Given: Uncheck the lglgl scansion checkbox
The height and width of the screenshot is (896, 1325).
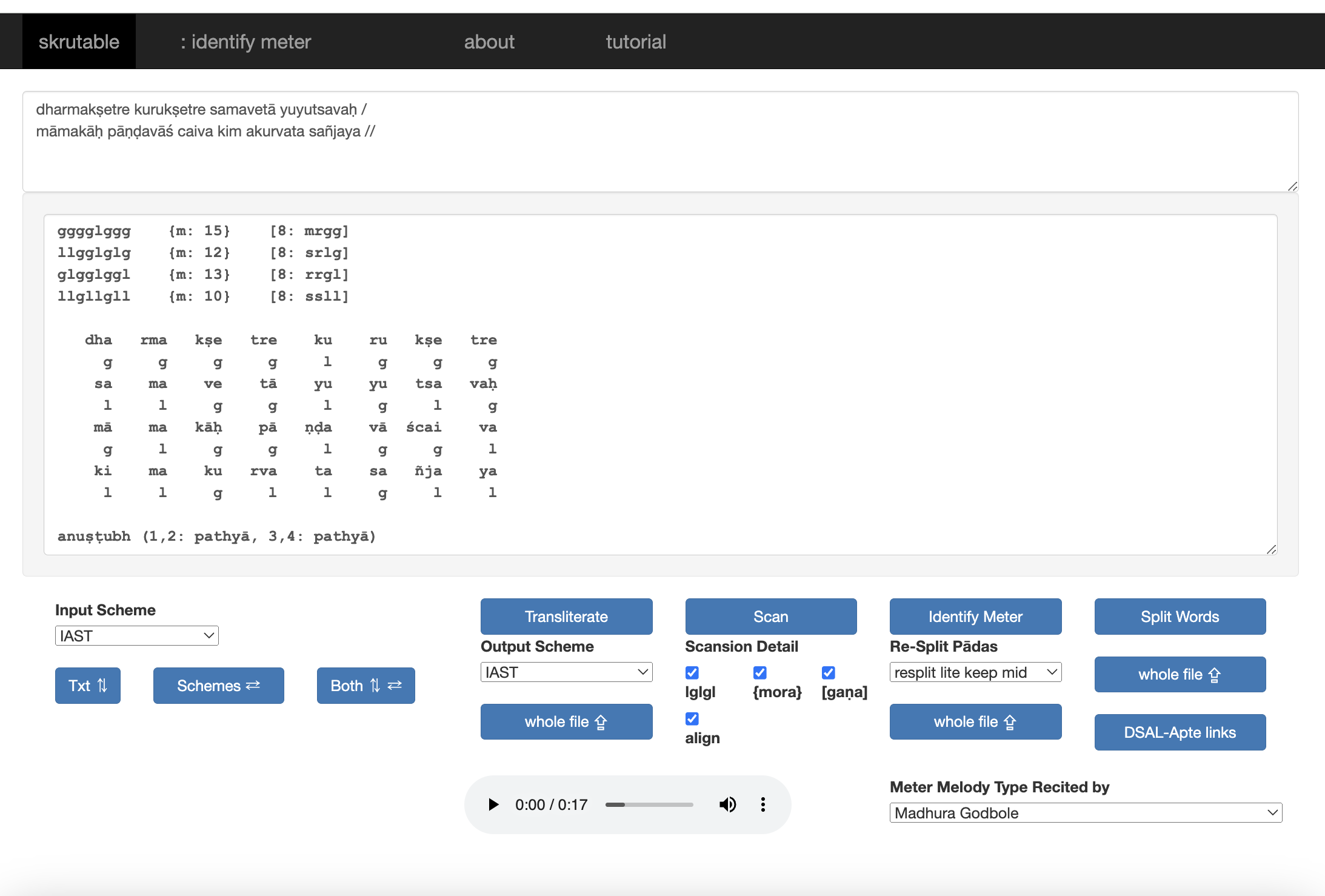Looking at the screenshot, I should [692, 673].
